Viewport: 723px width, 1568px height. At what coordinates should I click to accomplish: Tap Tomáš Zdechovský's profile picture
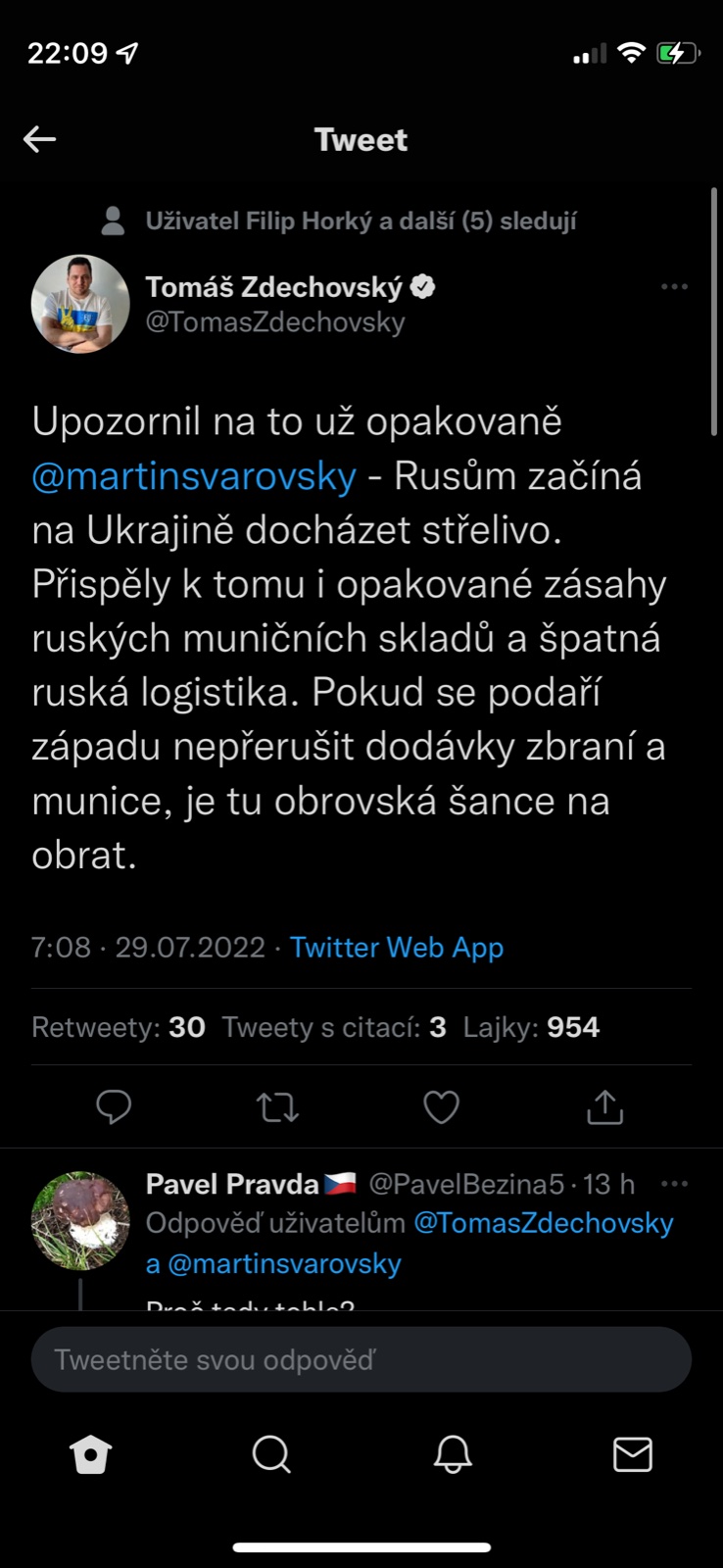tap(80, 304)
